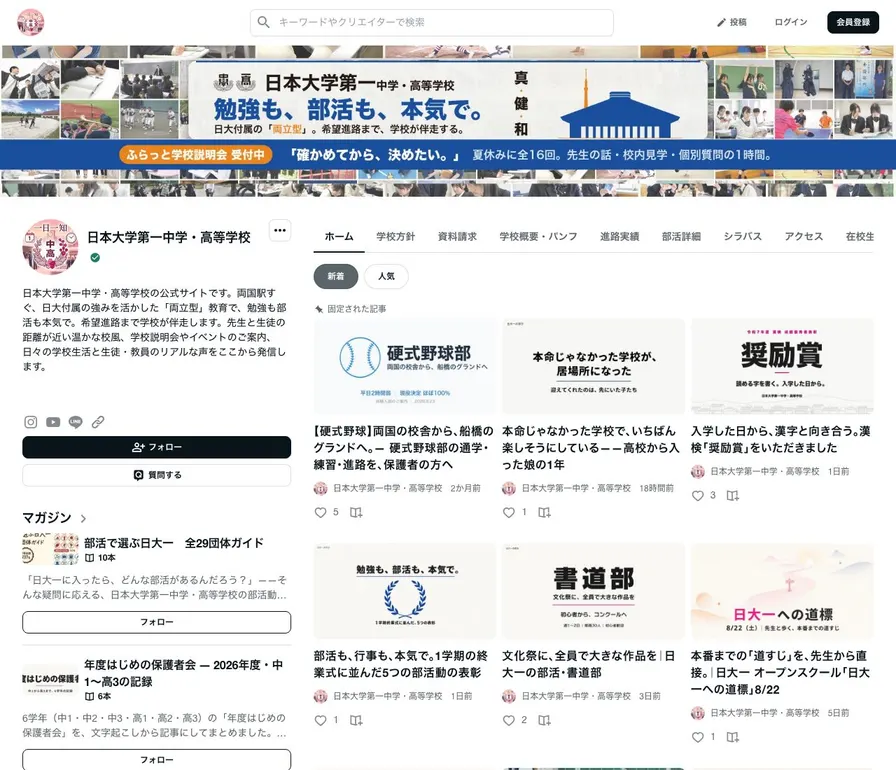The width and height of the screenshot is (896, 770).
Task: Like the 奨励賞 kanji article
Action: pyautogui.click(x=698, y=495)
